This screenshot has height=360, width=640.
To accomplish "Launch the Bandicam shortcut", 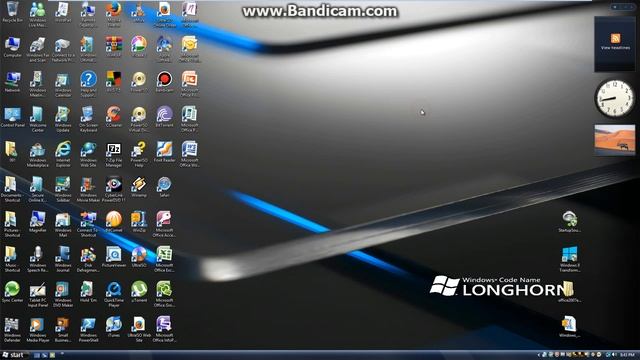I will (x=164, y=82).
